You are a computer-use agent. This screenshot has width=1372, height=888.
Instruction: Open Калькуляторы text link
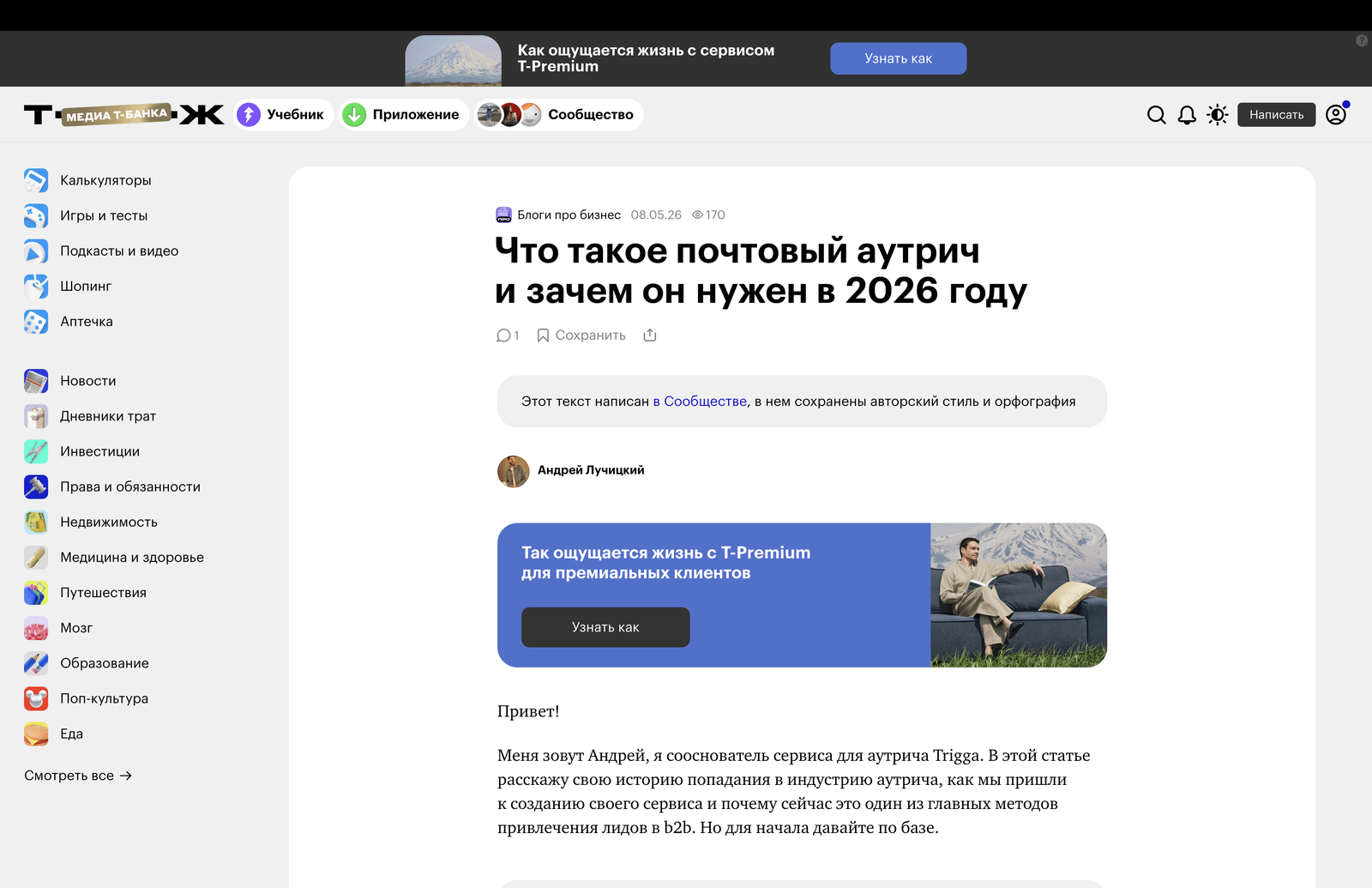[x=105, y=180]
